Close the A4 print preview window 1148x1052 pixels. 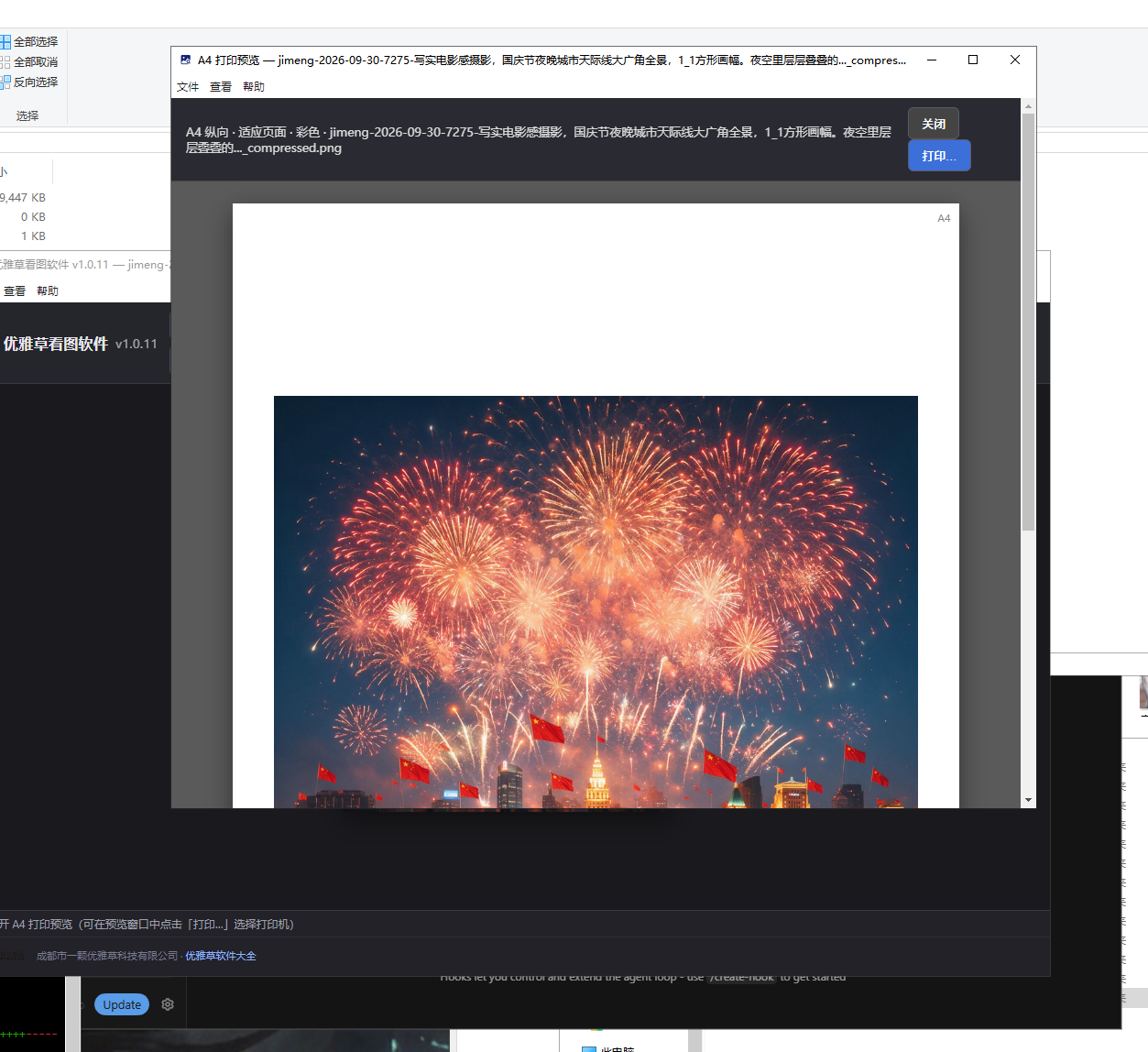click(x=1015, y=60)
